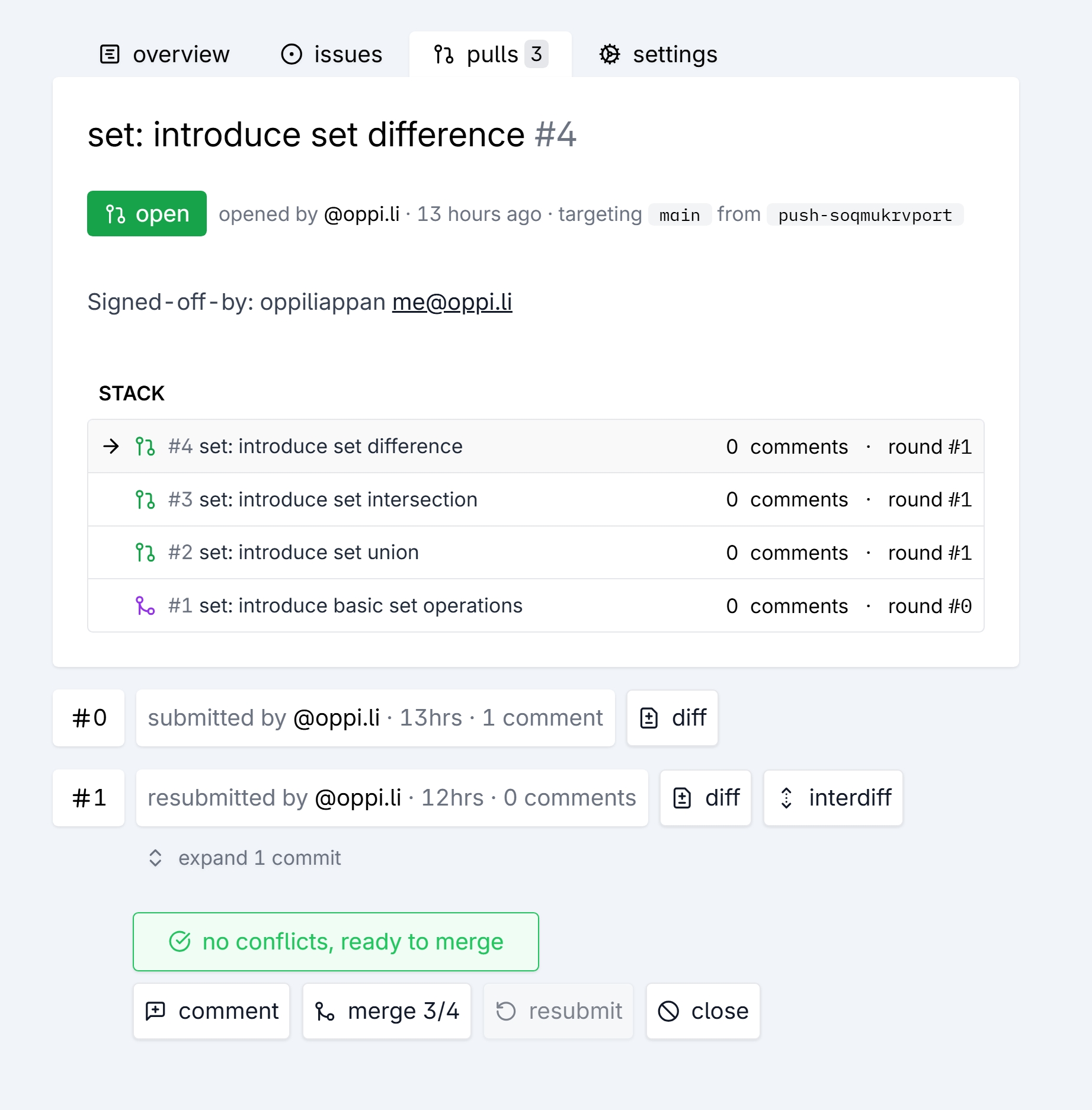
Task: Click the open pull icon on #3
Action: click(x=145, y=500)
